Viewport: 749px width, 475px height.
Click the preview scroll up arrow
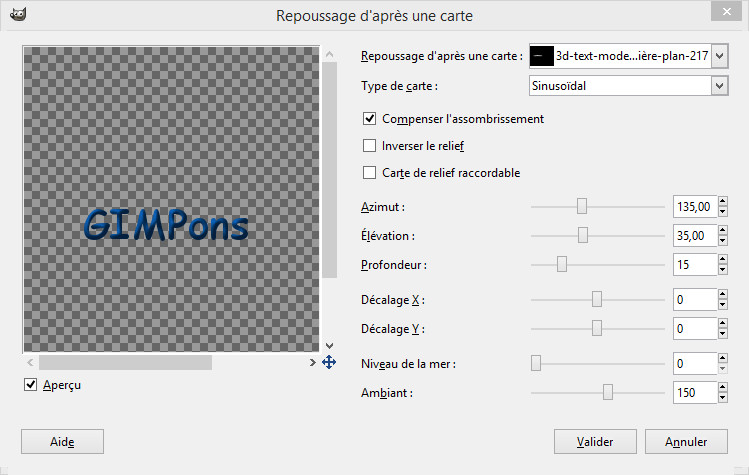329,54
